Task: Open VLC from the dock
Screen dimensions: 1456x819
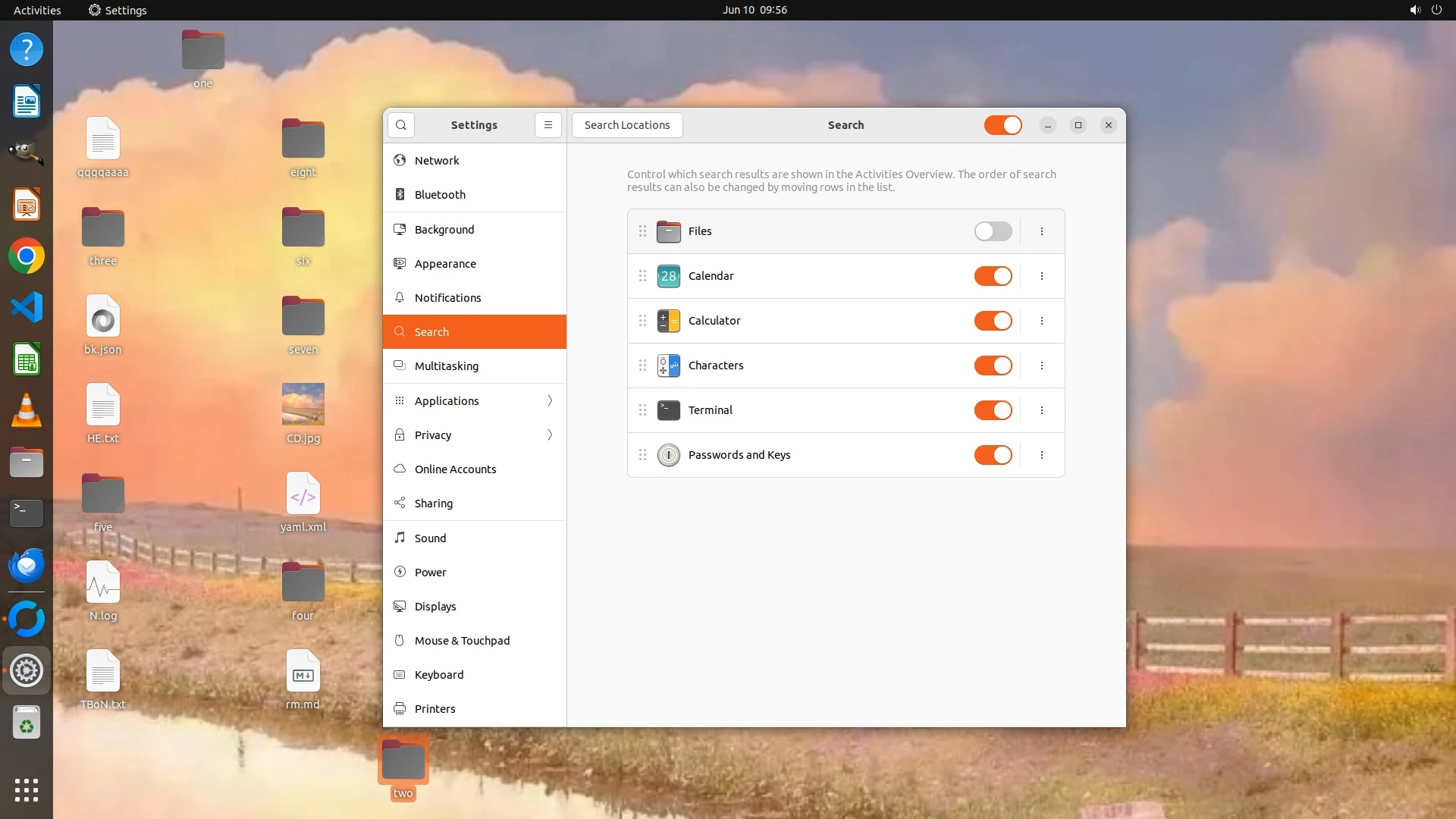Action: click(27, 411)
